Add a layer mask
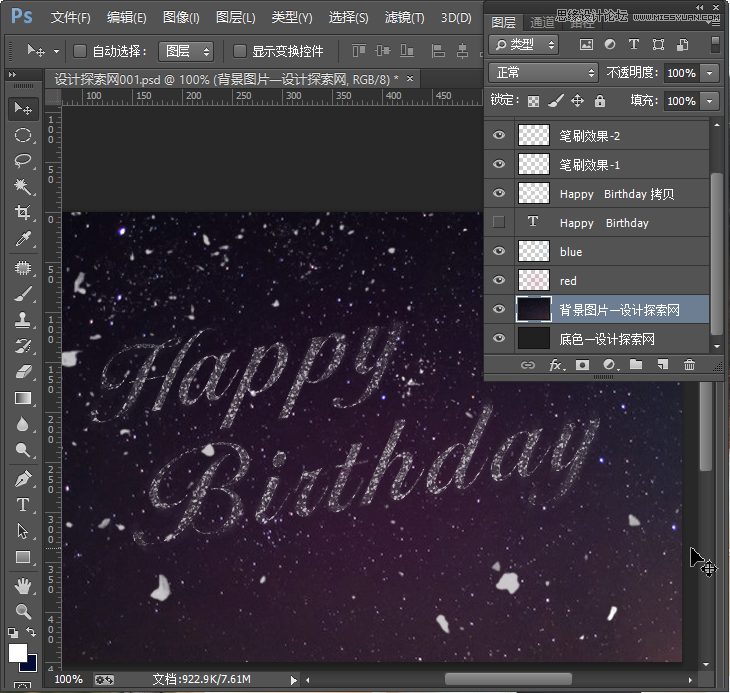The image size is (730, 693). [582, 365]
